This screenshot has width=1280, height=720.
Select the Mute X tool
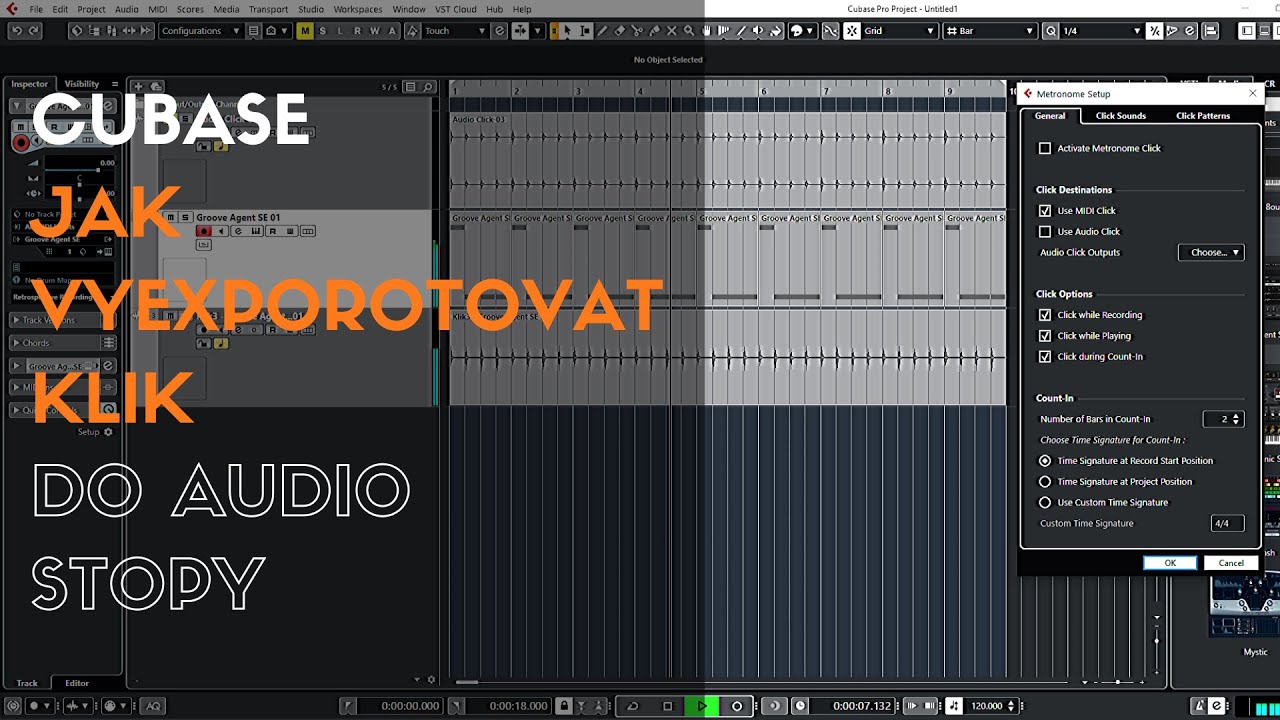672,31
